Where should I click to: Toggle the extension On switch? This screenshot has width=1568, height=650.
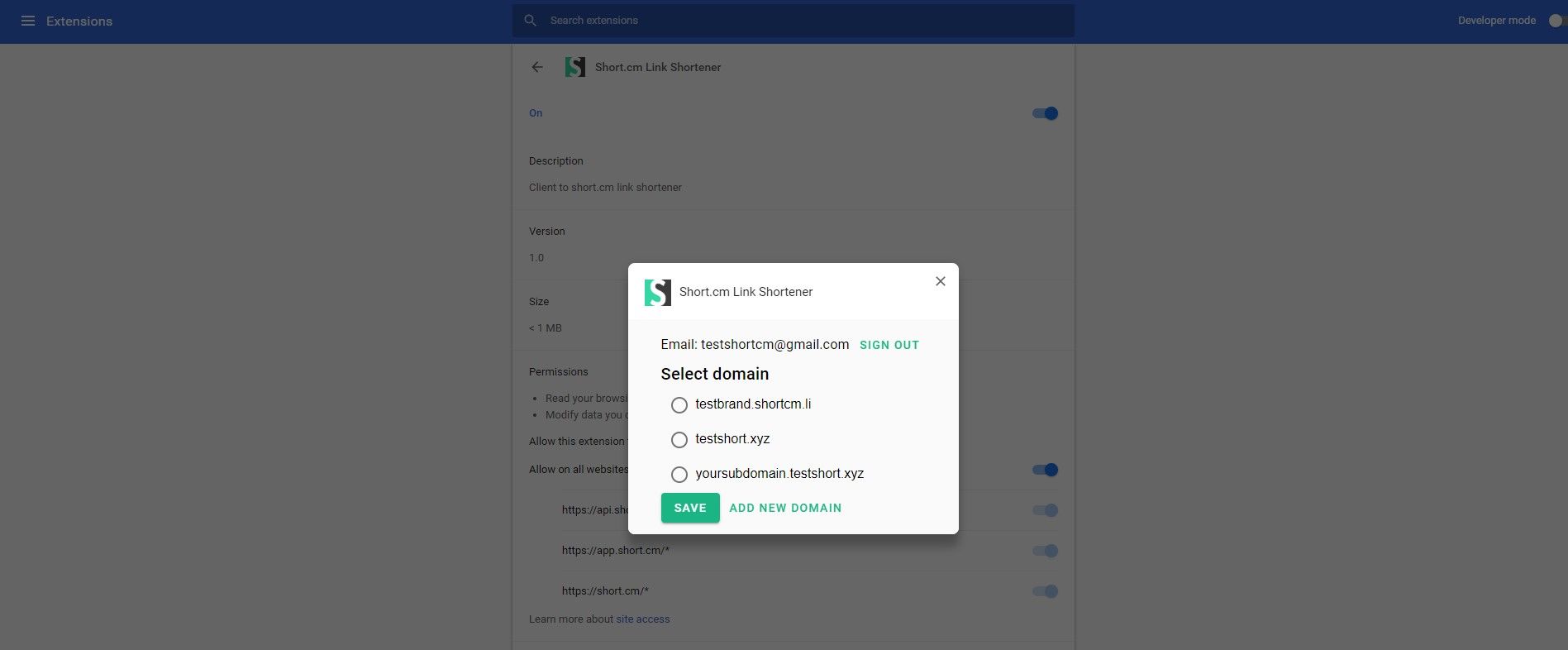[1046, 113]
